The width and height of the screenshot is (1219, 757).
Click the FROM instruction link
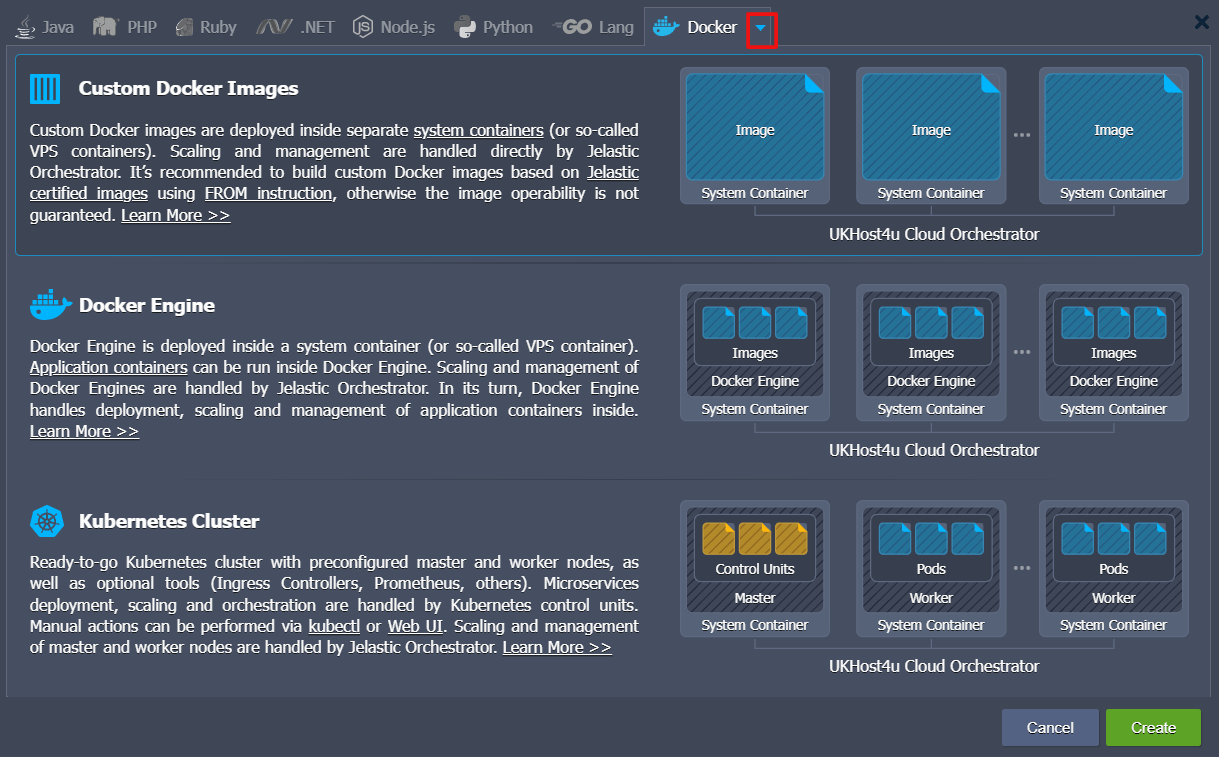(267, 193)
